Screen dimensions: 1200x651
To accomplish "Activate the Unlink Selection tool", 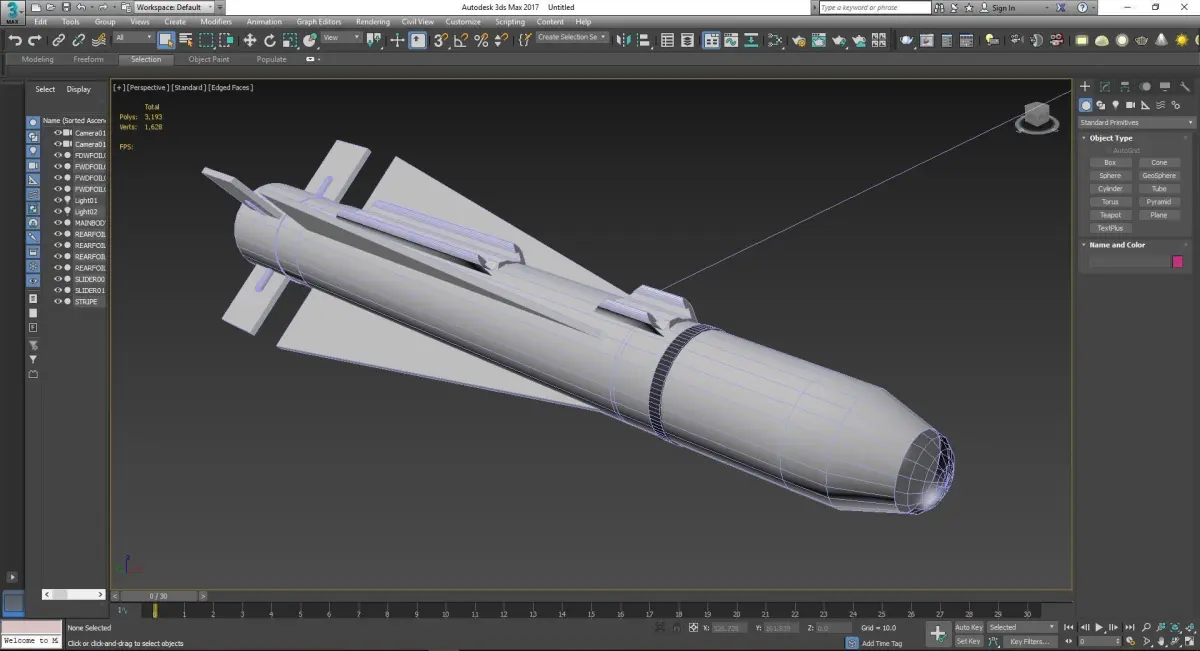I will 78,40.
